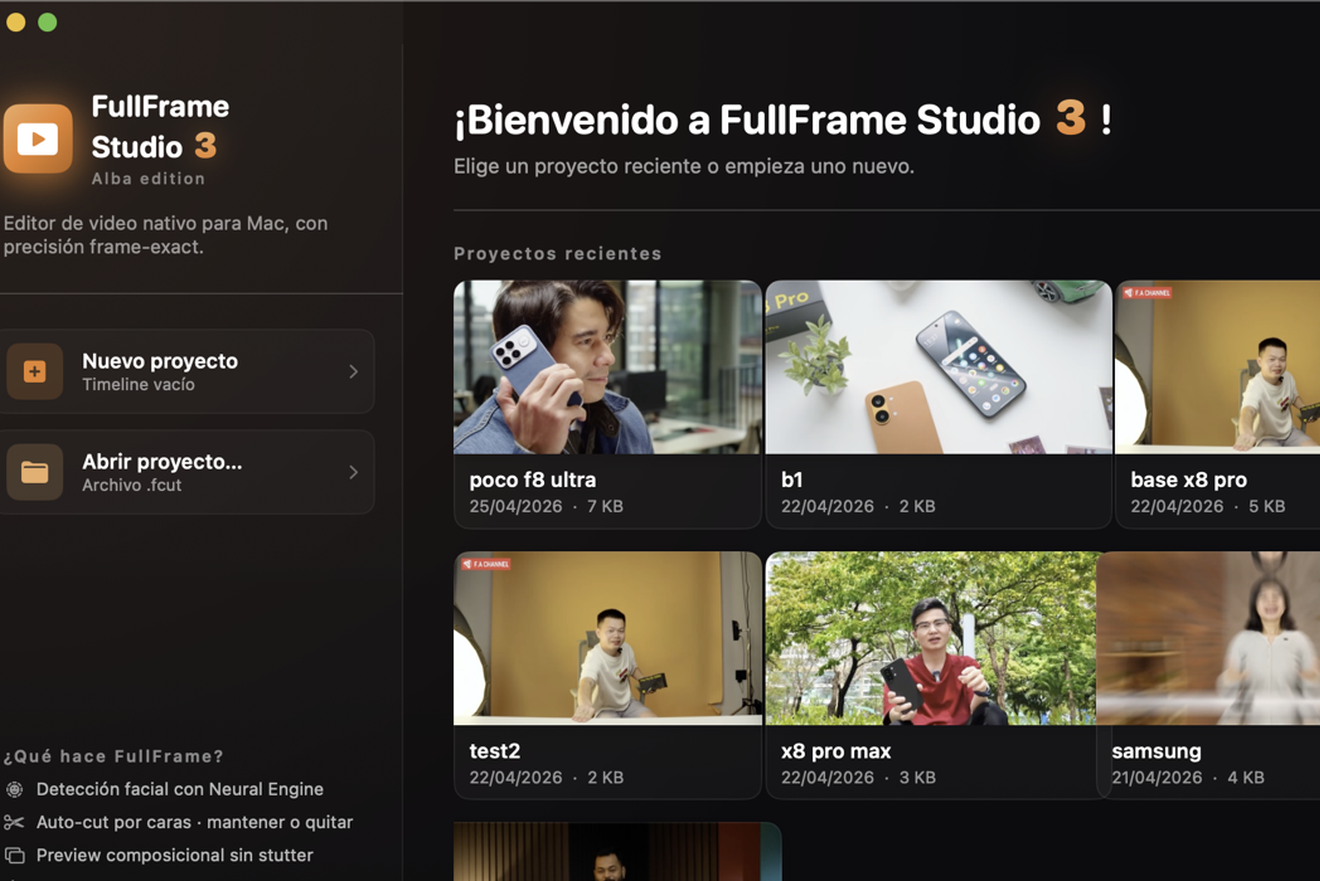Expand Abrir proyecto via its chevron
The image size is (1320, 881).
coord(352,471)
